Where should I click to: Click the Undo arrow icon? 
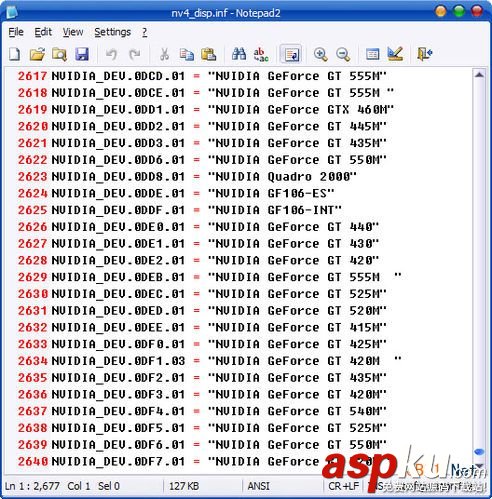[111, 54]
